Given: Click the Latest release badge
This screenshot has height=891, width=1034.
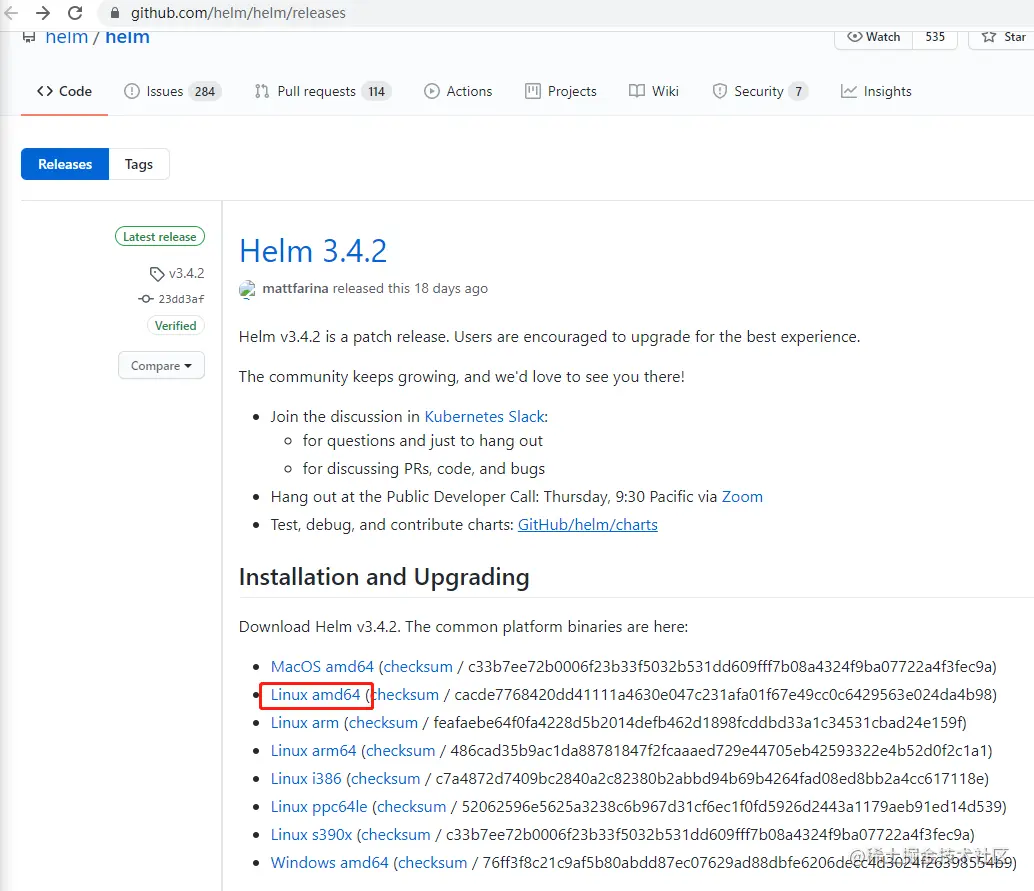Looking at the screenshot, I should click(160, 237).
